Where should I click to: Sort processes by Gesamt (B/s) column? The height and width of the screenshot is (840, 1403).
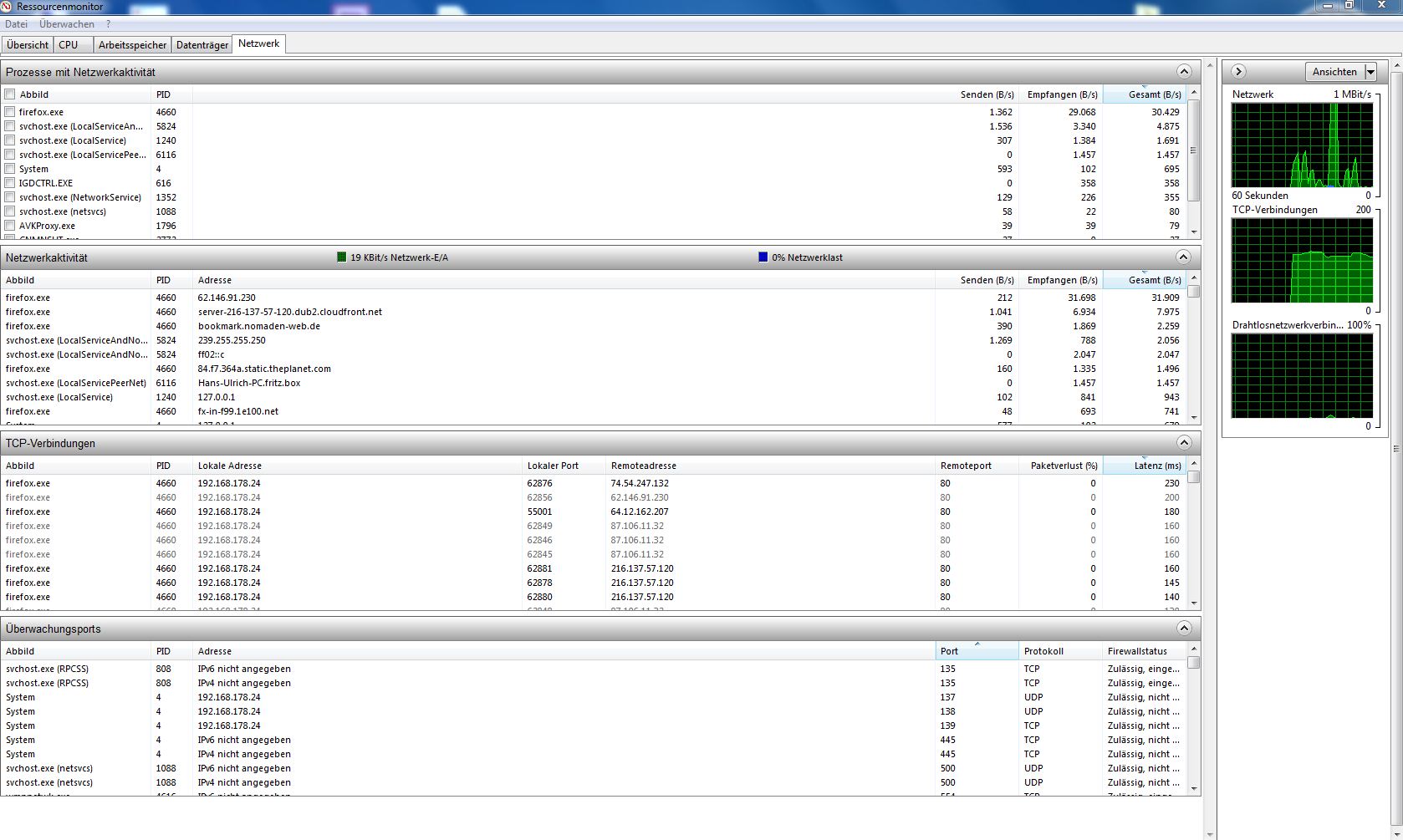(x=1145, y=94)
